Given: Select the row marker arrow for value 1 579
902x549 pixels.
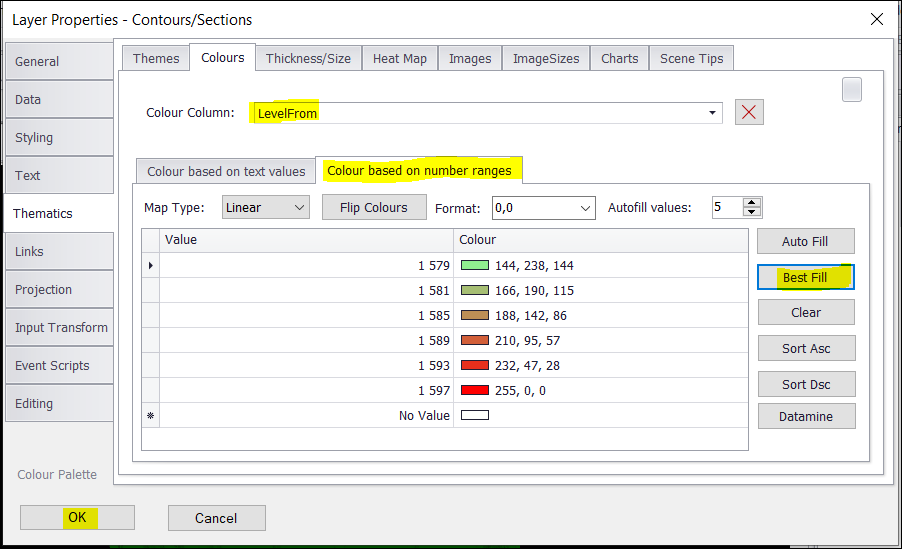Looking at the screenshot, I should tap(151, 266).
